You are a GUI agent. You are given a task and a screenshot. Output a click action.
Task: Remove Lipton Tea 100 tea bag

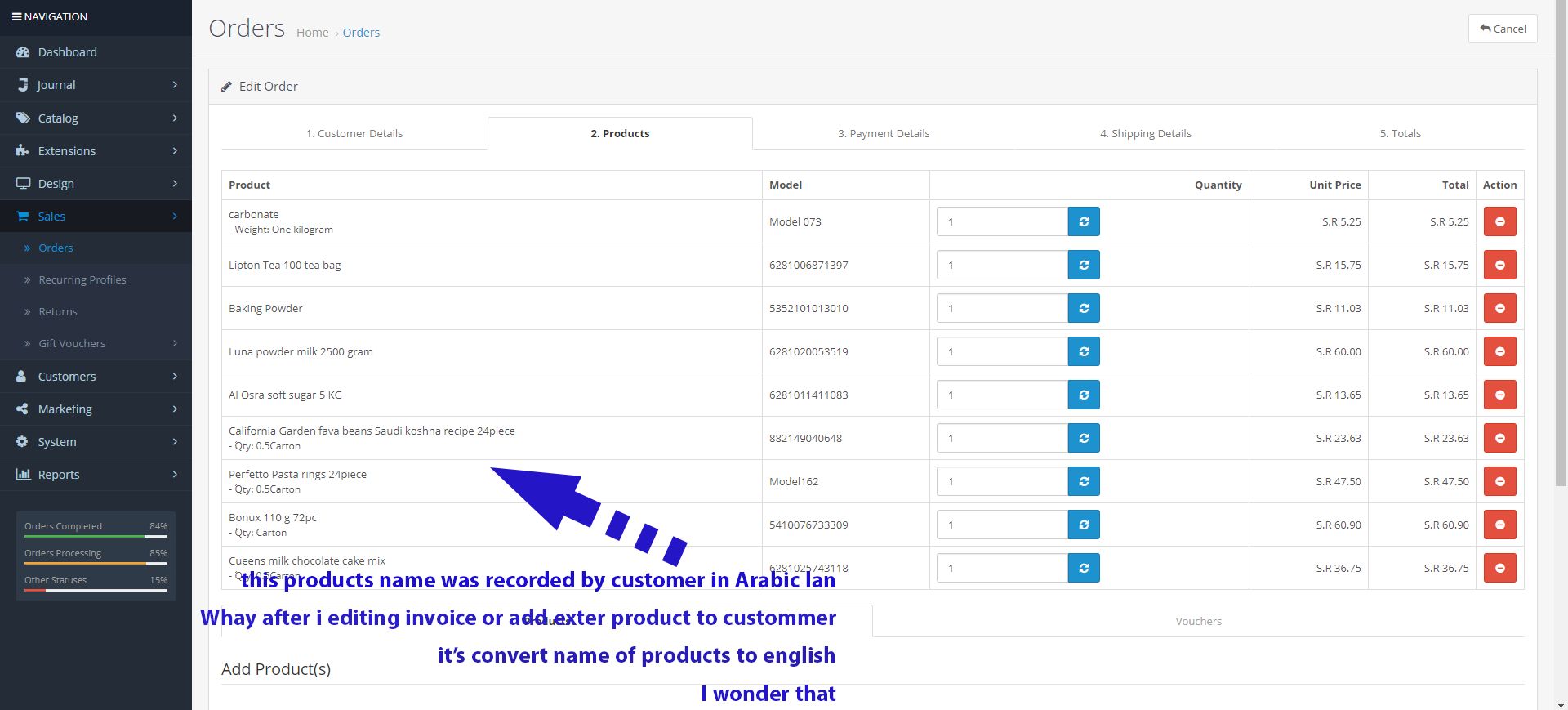click(x=1499, y=265)
